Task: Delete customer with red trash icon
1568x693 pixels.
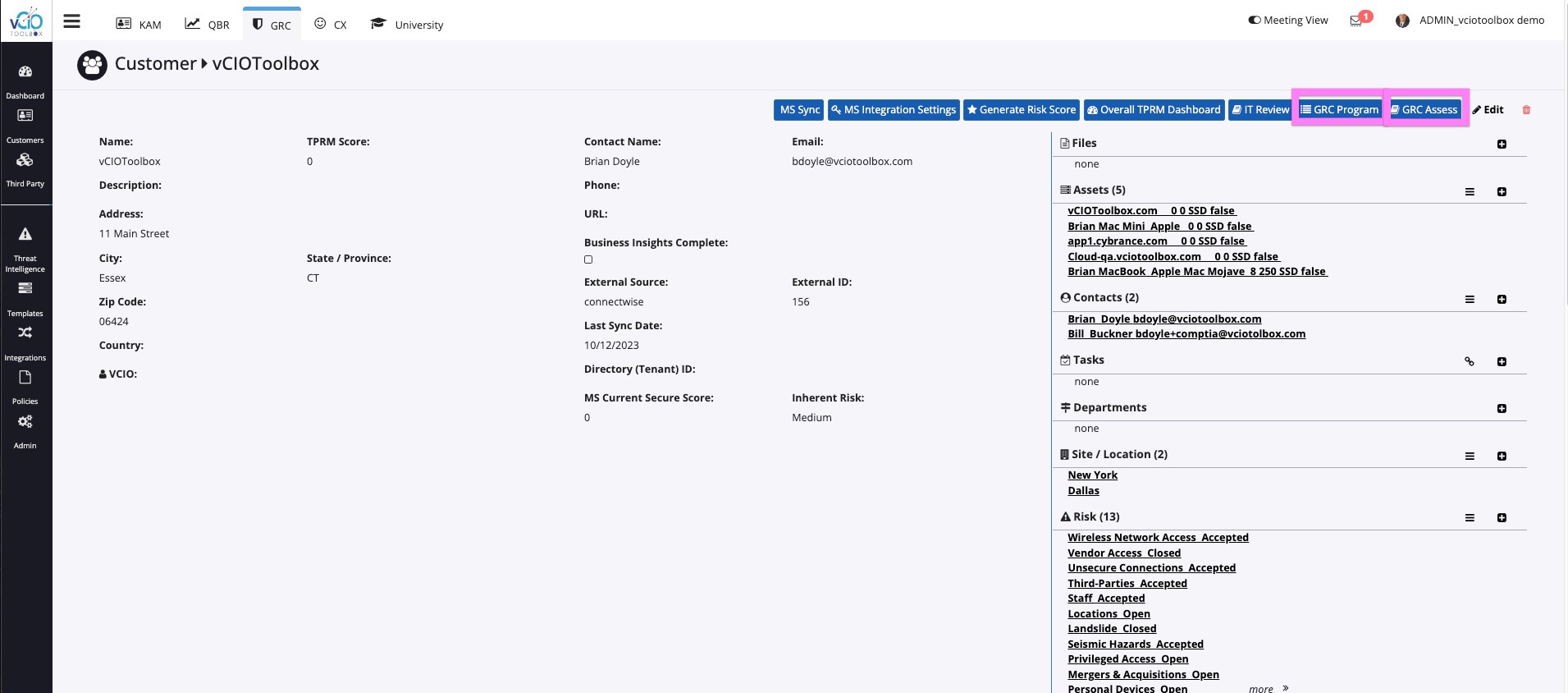Action: [1526, 110]
